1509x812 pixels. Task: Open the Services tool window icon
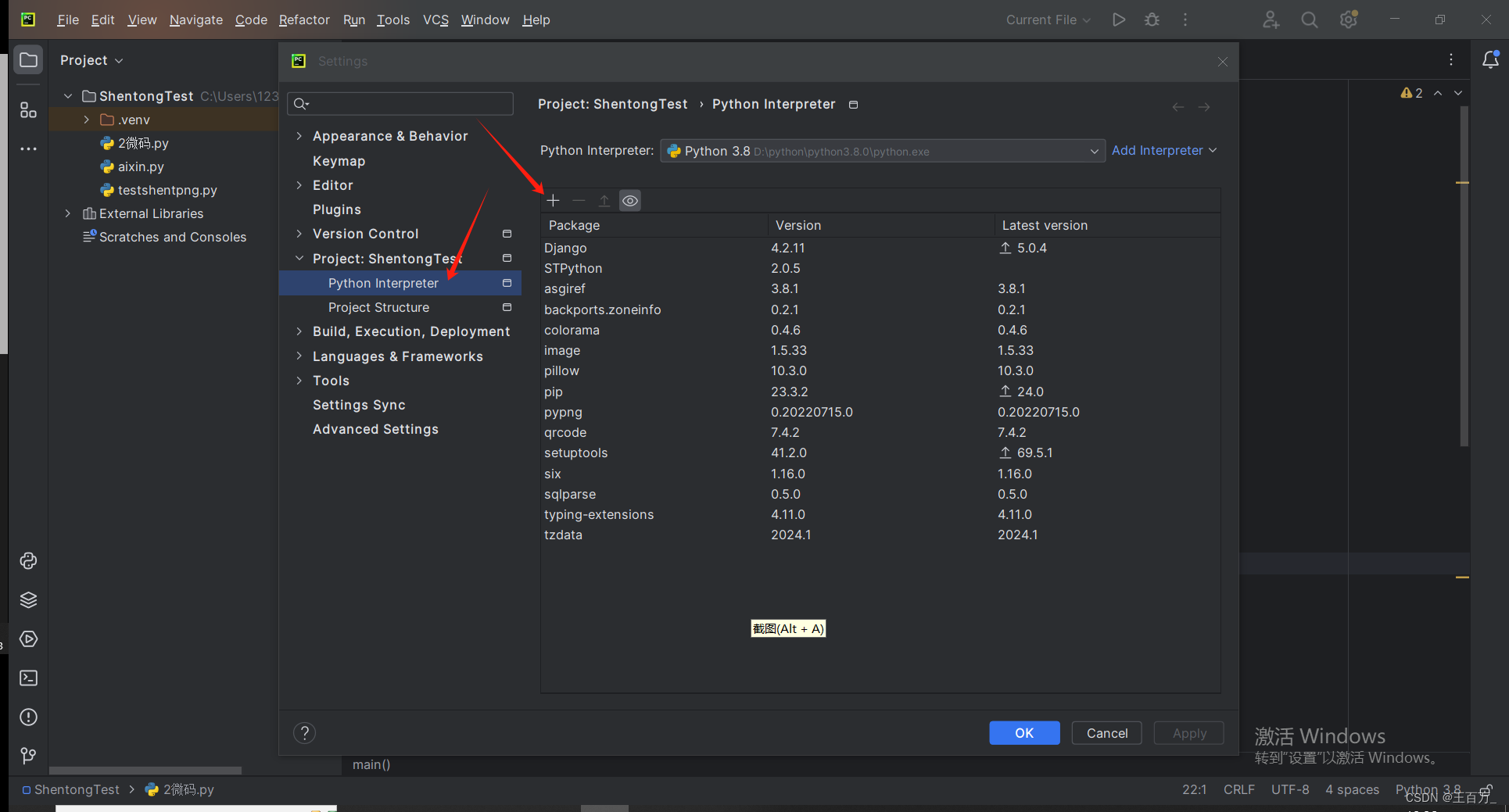tap(29, 639)
